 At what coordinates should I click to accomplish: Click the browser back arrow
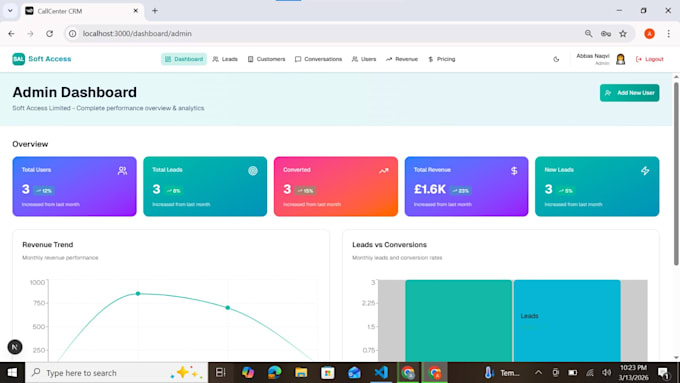pos(11,33)
